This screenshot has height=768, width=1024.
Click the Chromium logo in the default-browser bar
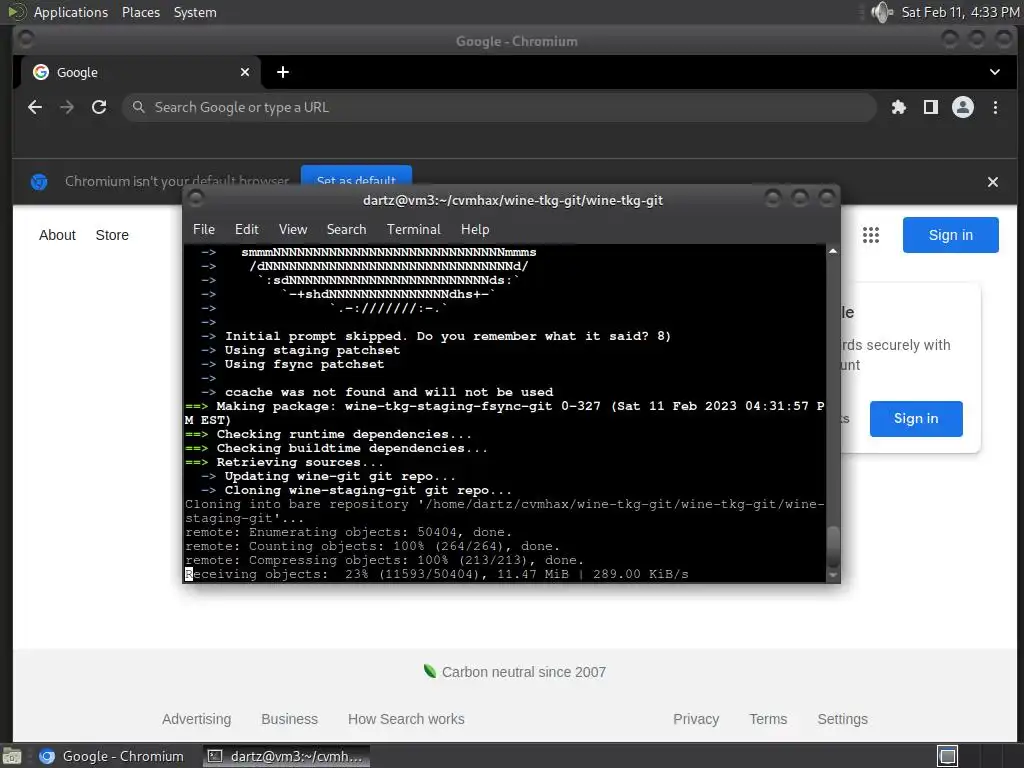[39, 182]
